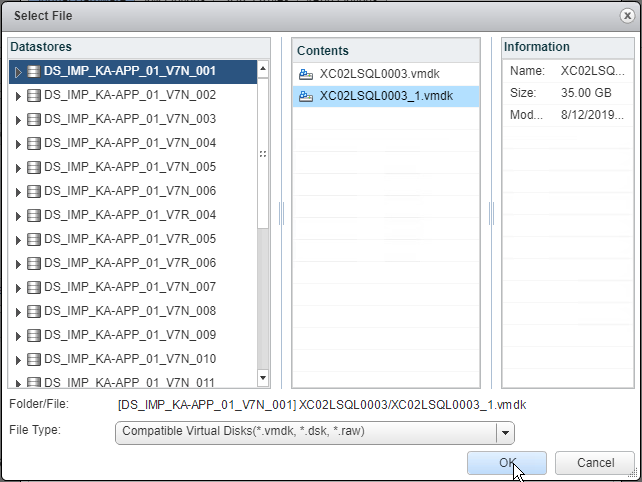Open the File Type dropdown
This screenshot has height=482, width=642.
[x=505, y=432]
